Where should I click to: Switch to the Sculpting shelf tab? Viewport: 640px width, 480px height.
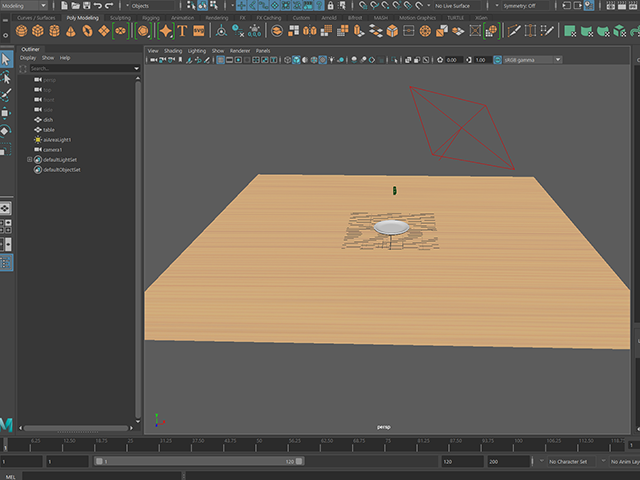click(120, 18)
